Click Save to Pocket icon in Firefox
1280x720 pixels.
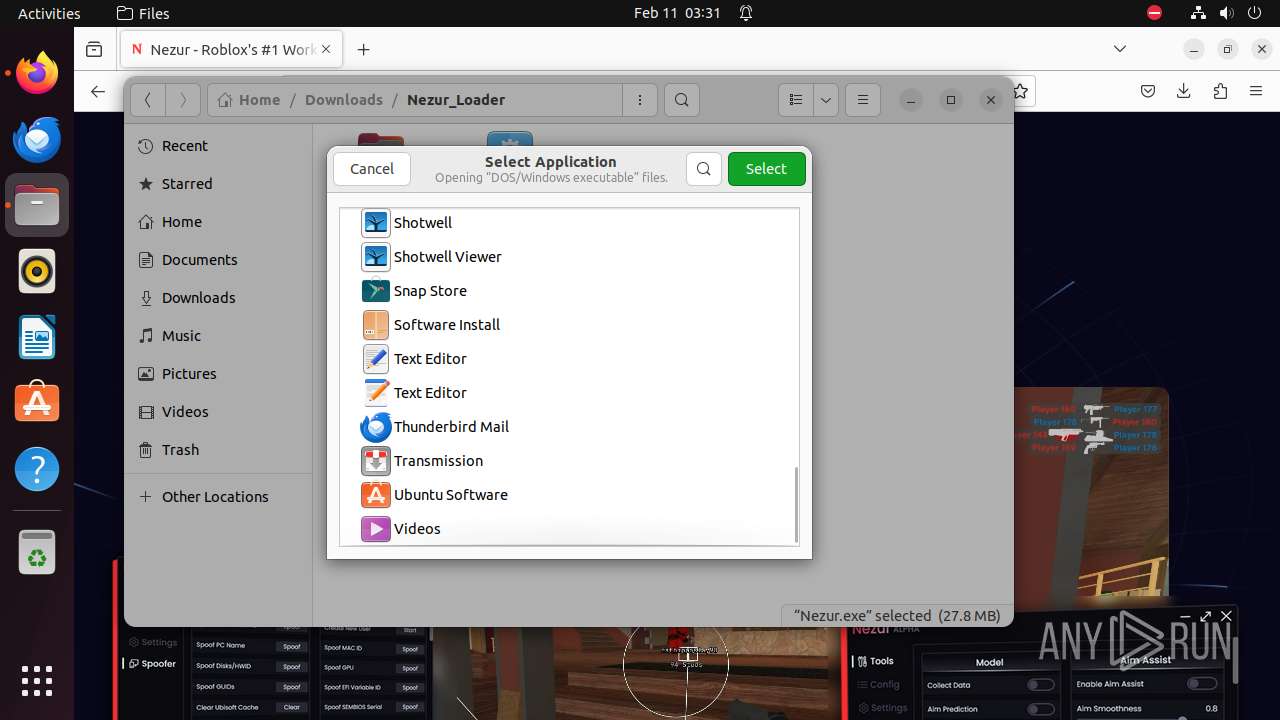1148,91
